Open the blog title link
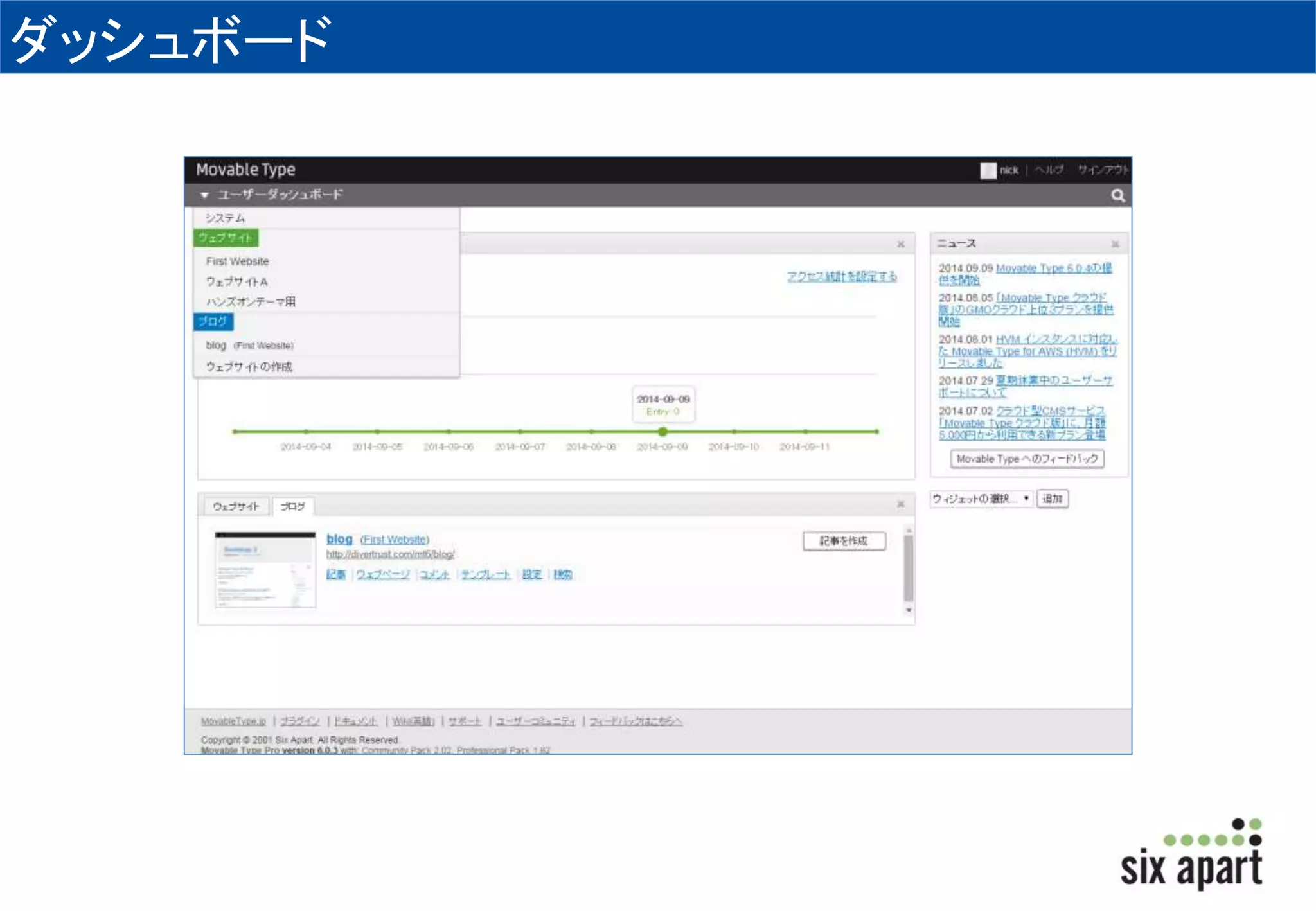1316x911 pixels. click(339, 539)
